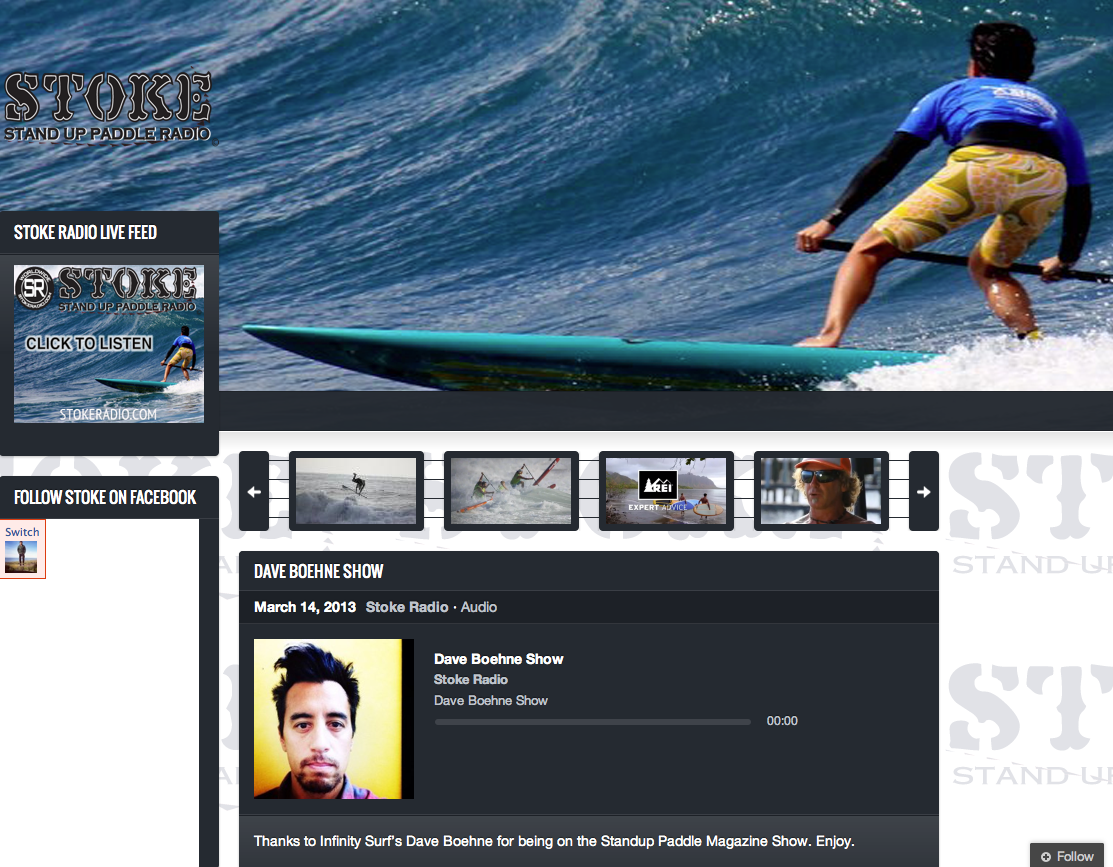Click the Stoke Radio artist name in player
Screen dimensions: 1113x867
[471, 680]
